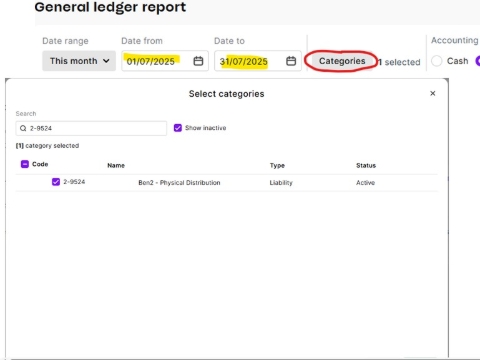The image size is (480, 360).
Task: Click the Liability type cell
Action: (x=281, y=183)
